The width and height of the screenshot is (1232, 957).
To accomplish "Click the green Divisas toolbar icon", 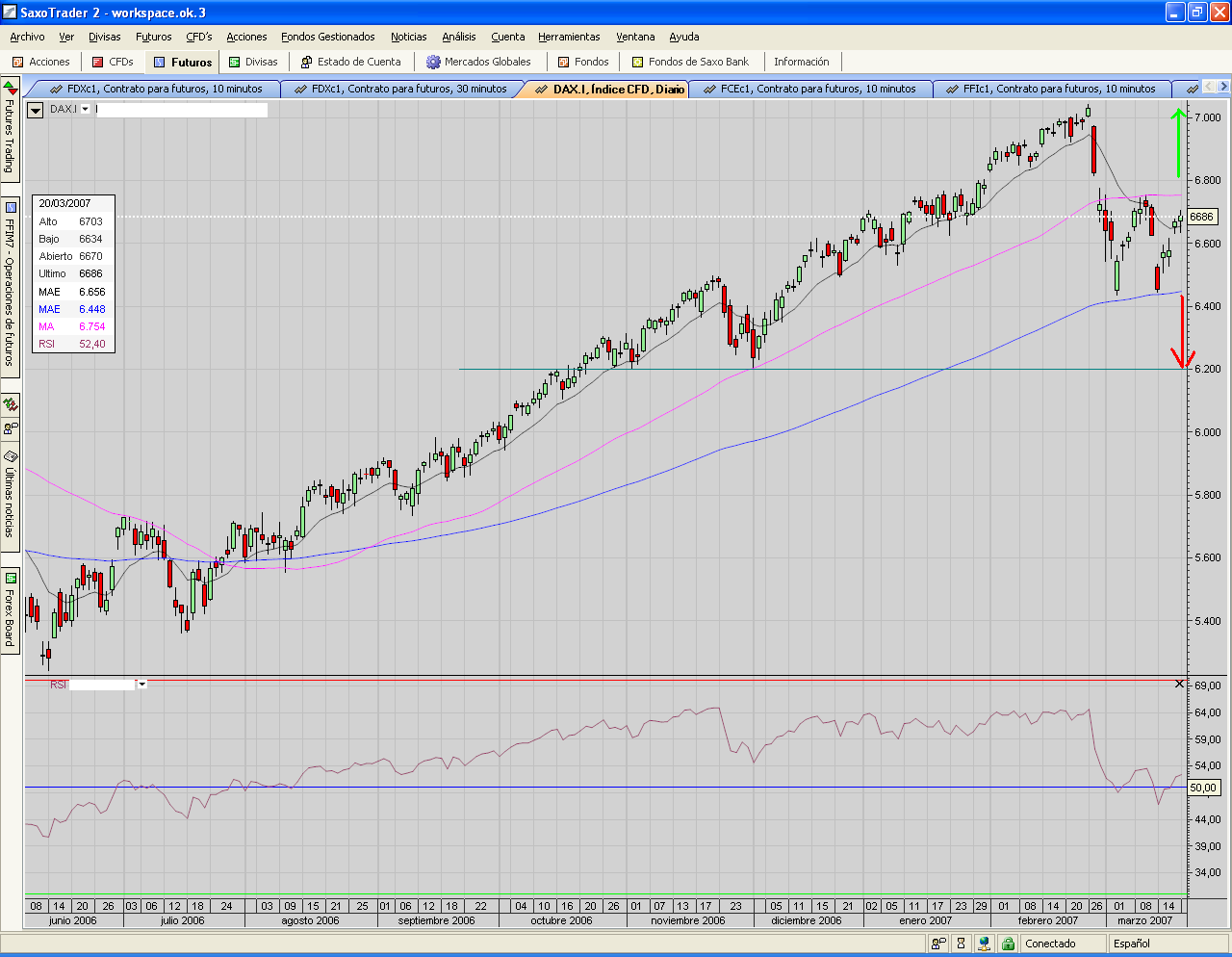I will (x=234, y=62).
